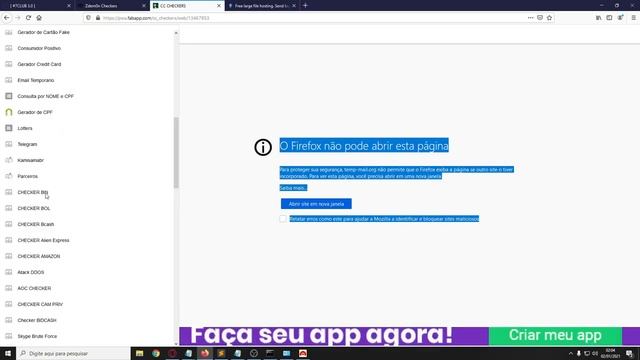Click scroll up arrow of sidebar

click(176, 33)
